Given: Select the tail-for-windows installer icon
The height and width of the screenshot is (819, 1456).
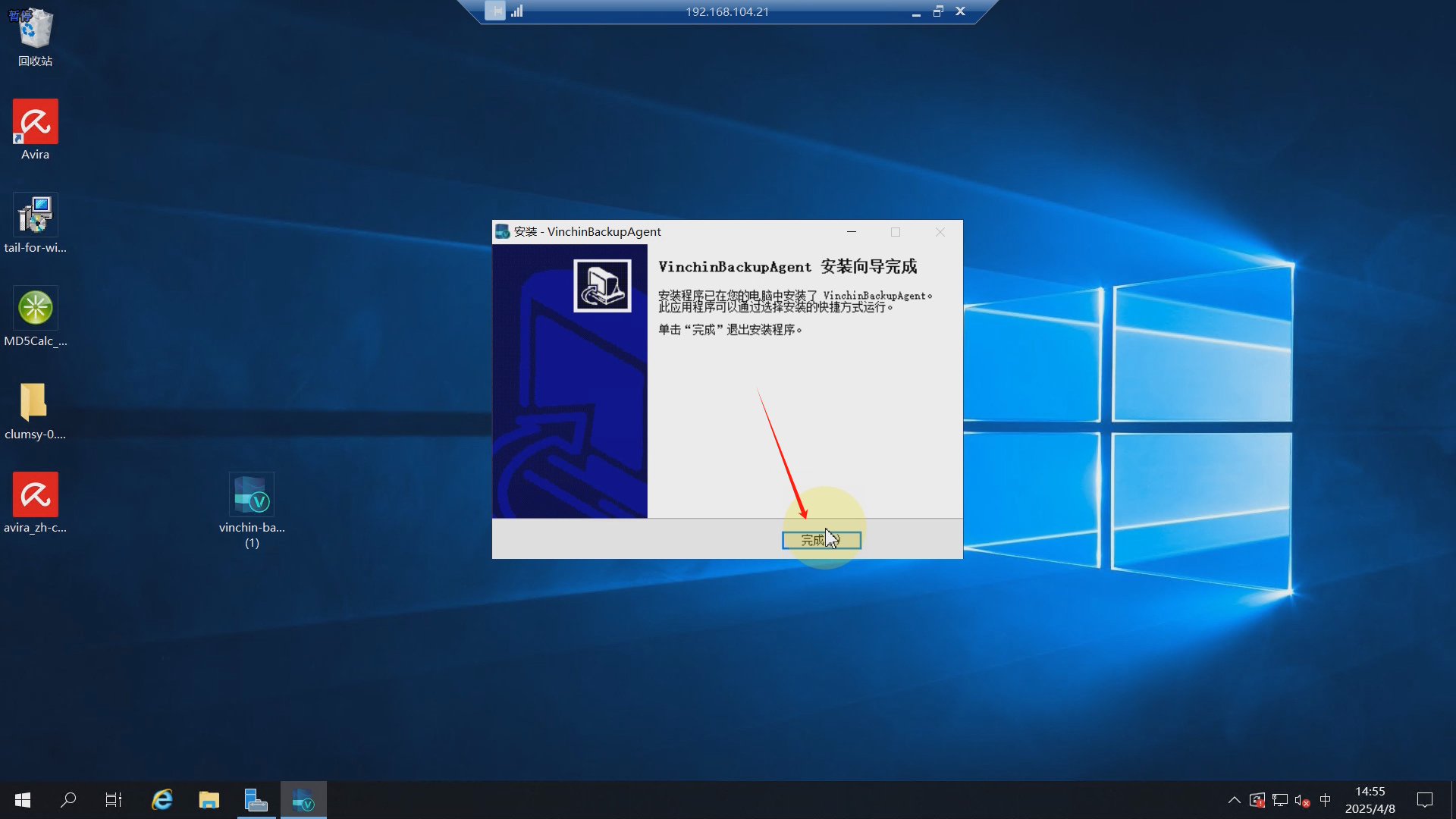Looking at the screenshot, I should click(x=35, y=216).
